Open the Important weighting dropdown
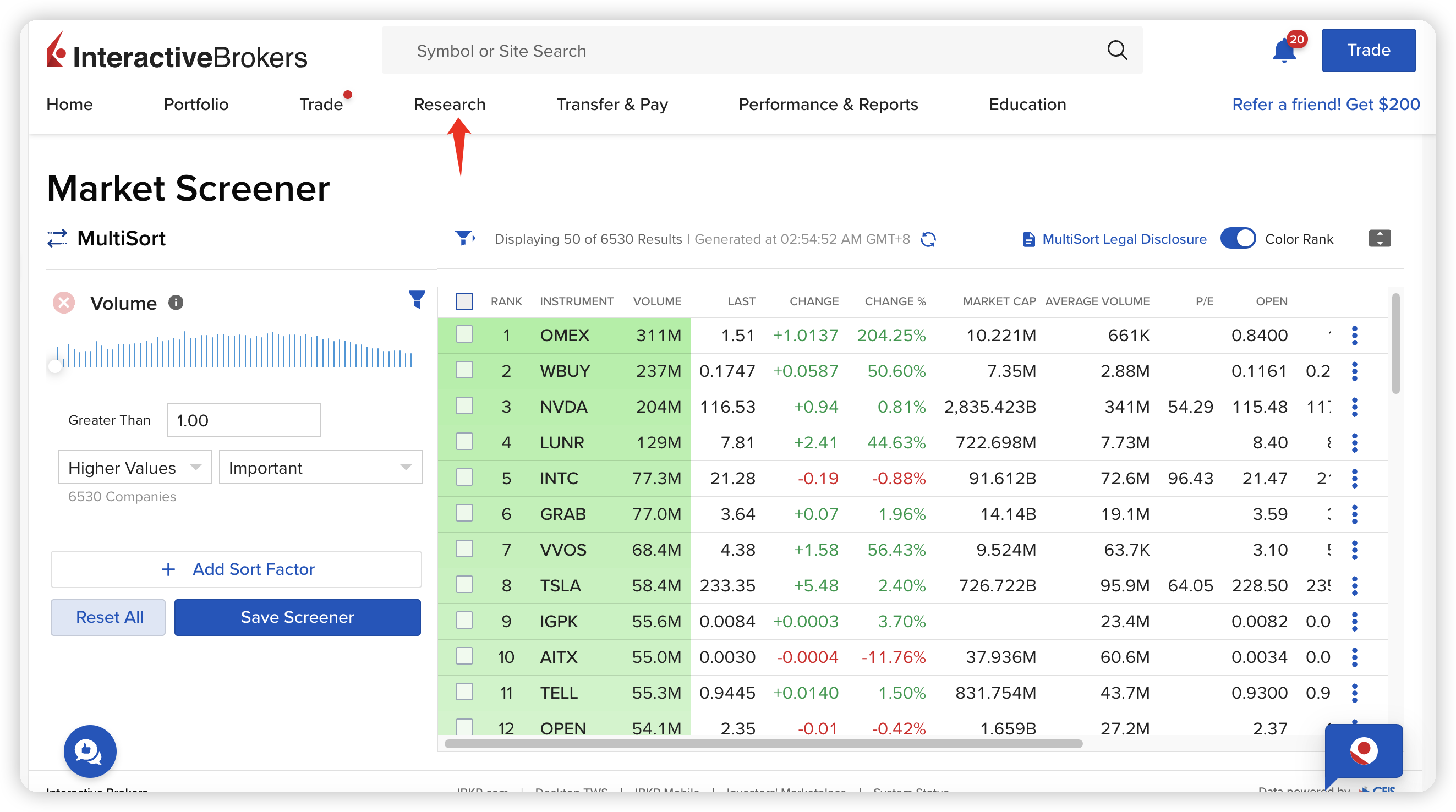 pos(320,467)
